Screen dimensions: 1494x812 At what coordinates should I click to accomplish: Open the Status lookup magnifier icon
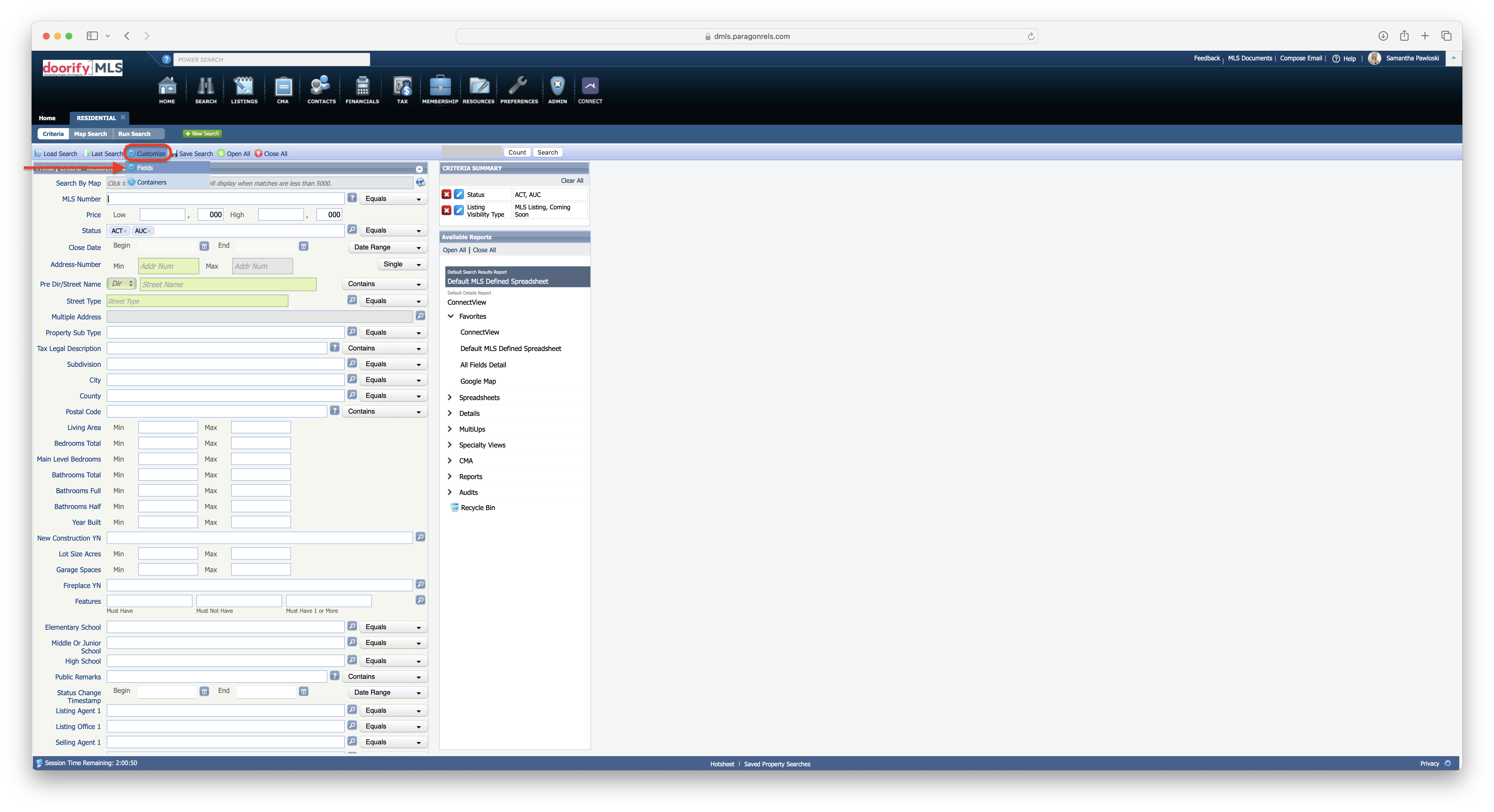pos(352,230)
